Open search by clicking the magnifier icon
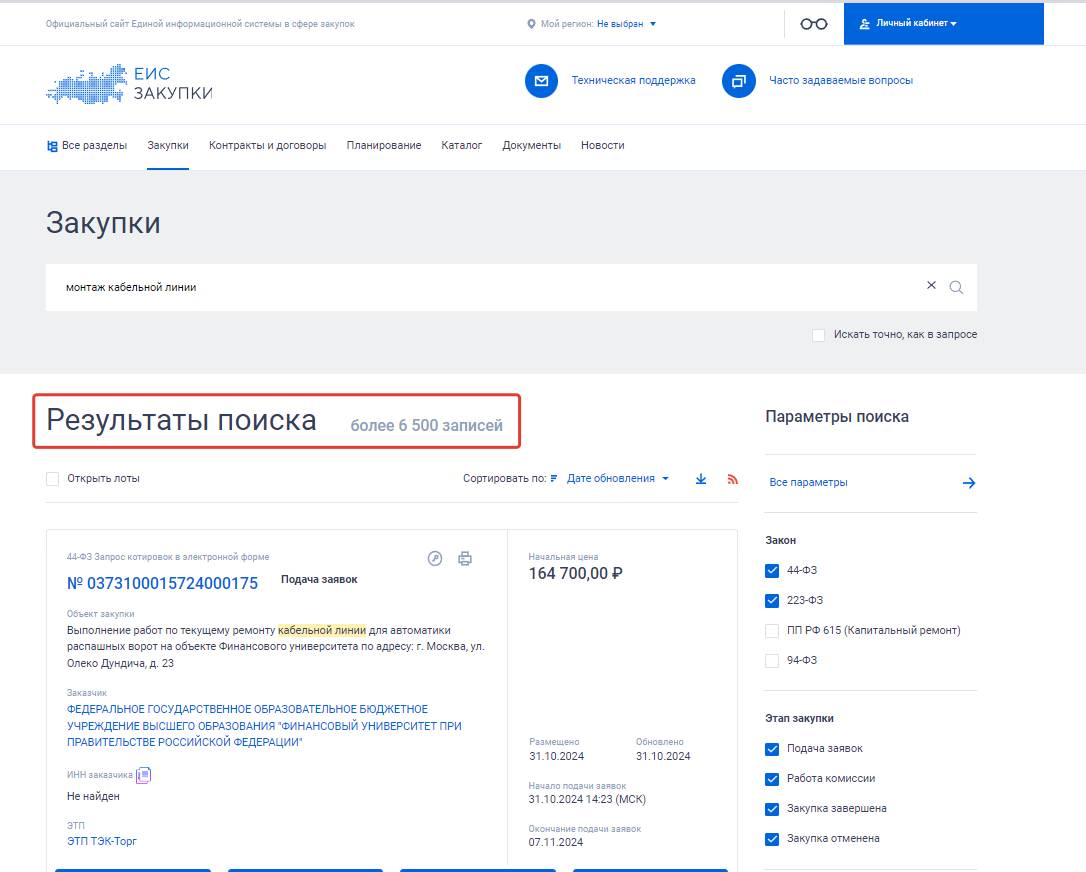Screen dimensions: 1086x872 coord(956,287)
